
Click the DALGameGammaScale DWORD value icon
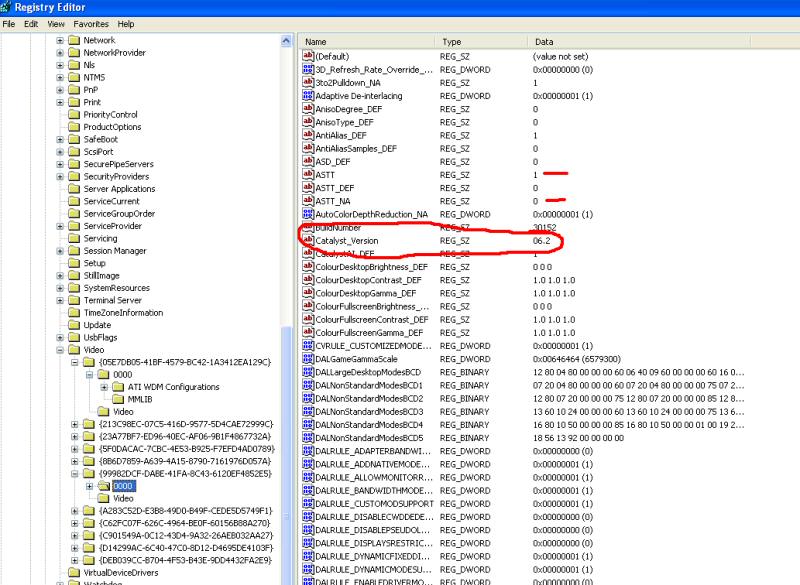(309, 359)
